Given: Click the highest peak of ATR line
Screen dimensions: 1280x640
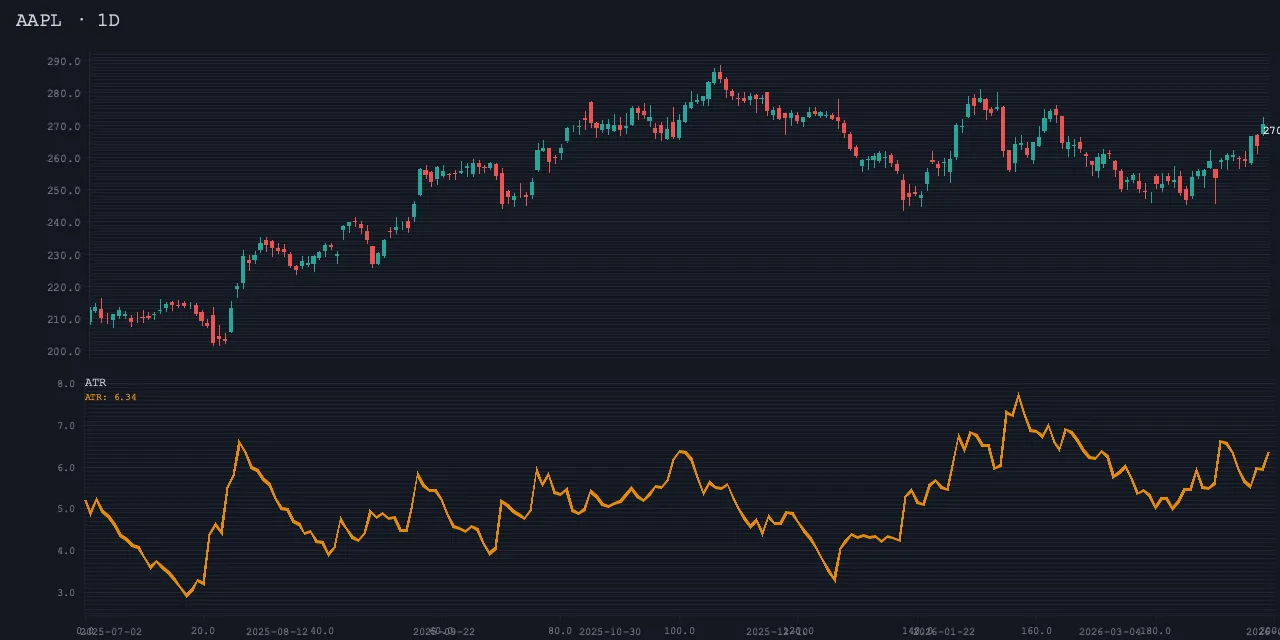Looking at the screenshot, I should 1019,394.
